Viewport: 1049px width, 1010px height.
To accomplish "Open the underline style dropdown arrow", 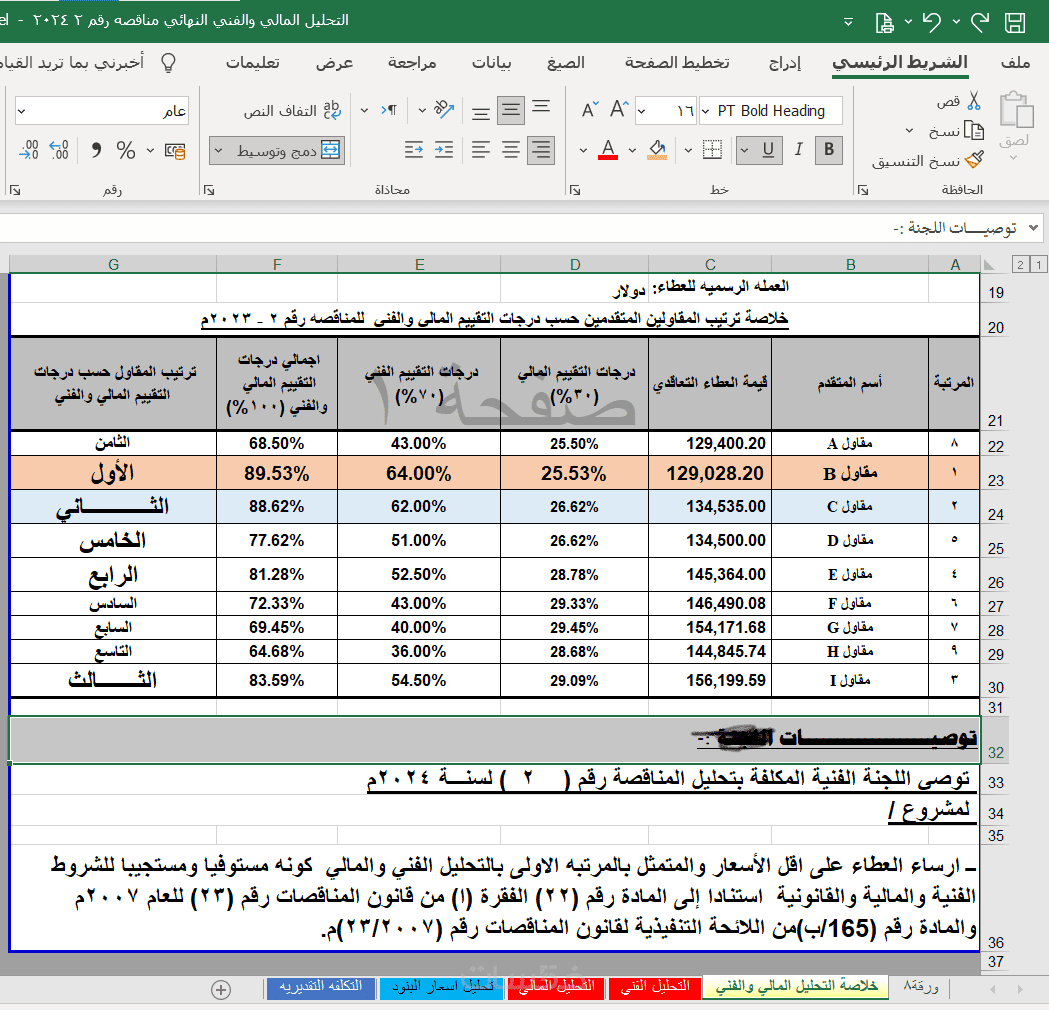I will [x=743, y=150].
